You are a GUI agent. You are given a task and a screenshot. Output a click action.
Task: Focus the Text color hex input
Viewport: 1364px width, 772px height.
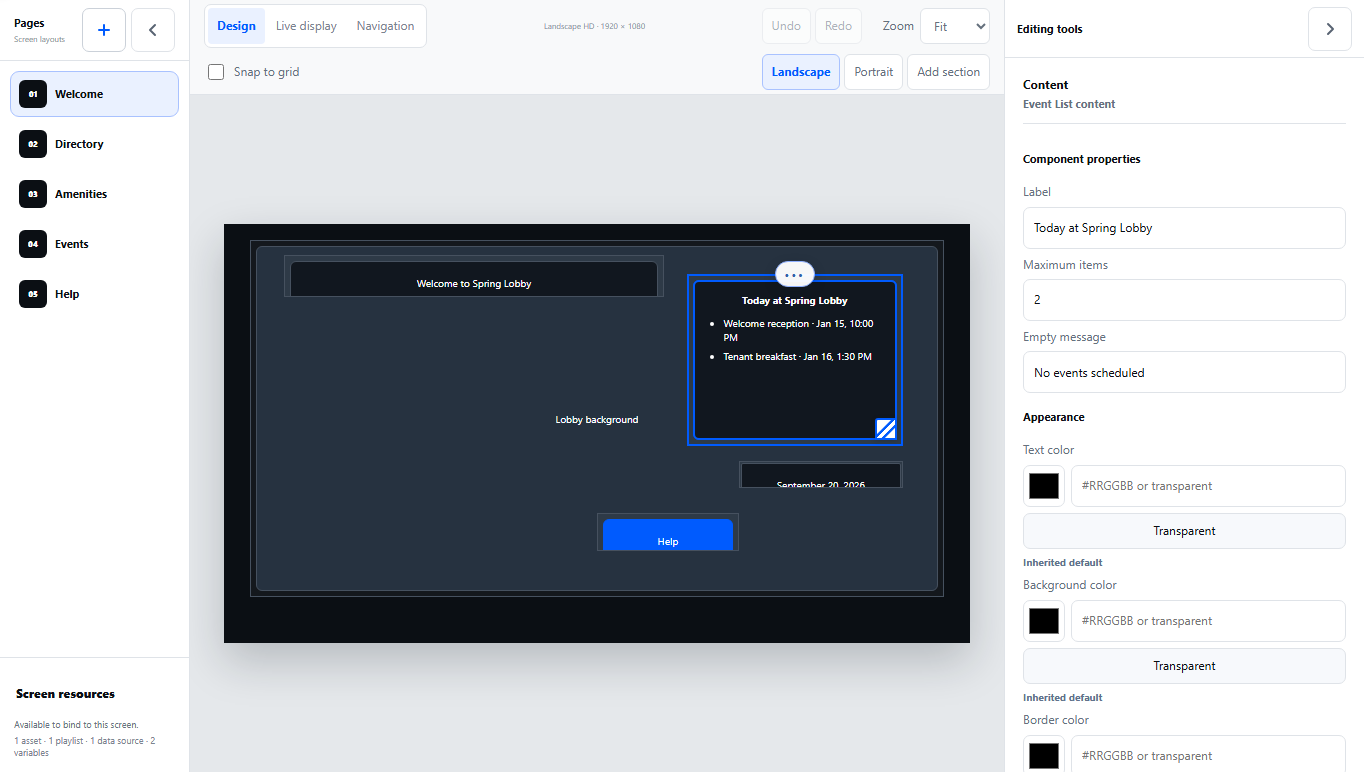1208,486
